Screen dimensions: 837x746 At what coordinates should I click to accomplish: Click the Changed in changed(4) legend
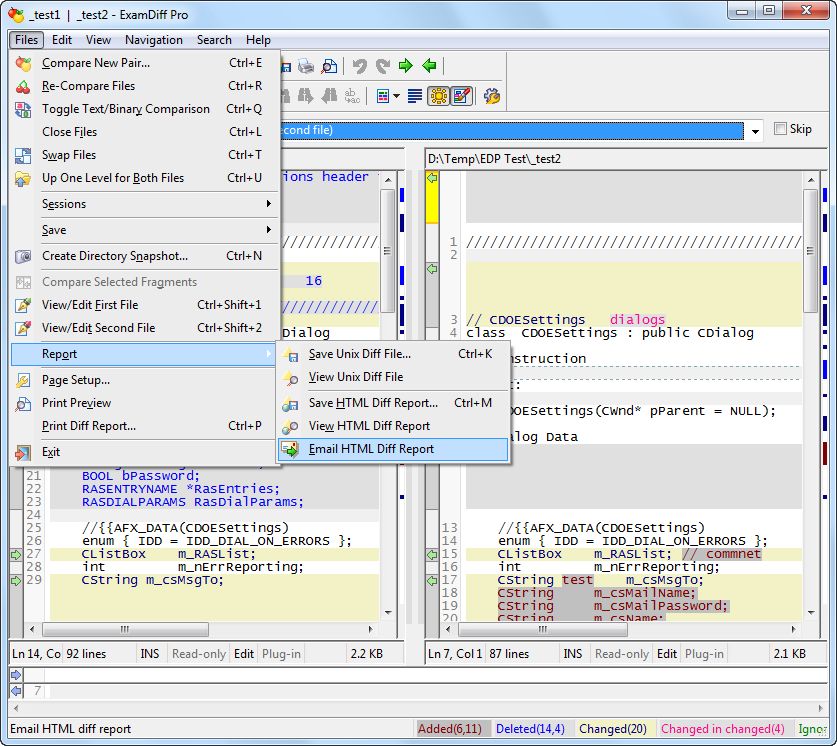pyautogui.click(x=723, y=729)
